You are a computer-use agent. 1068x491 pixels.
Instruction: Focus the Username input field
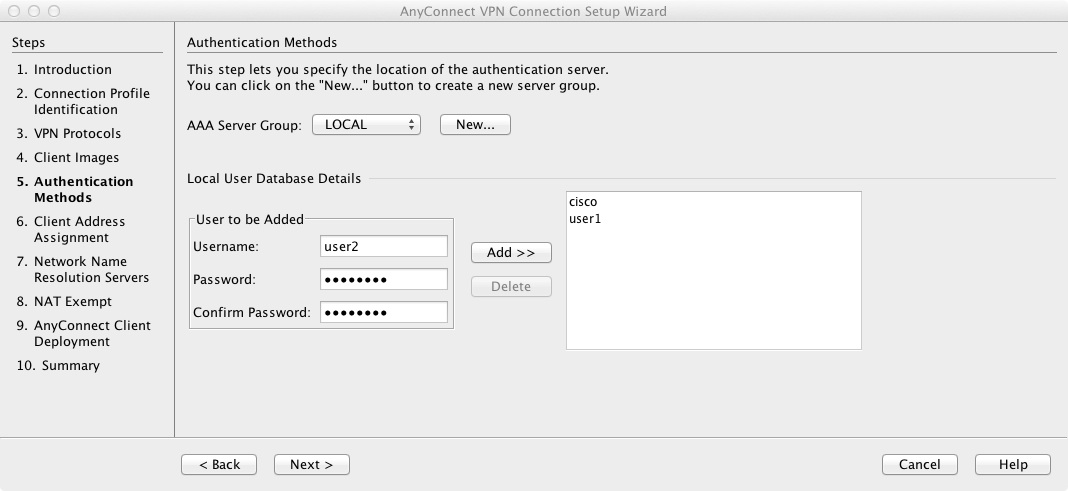click(383, 247)
